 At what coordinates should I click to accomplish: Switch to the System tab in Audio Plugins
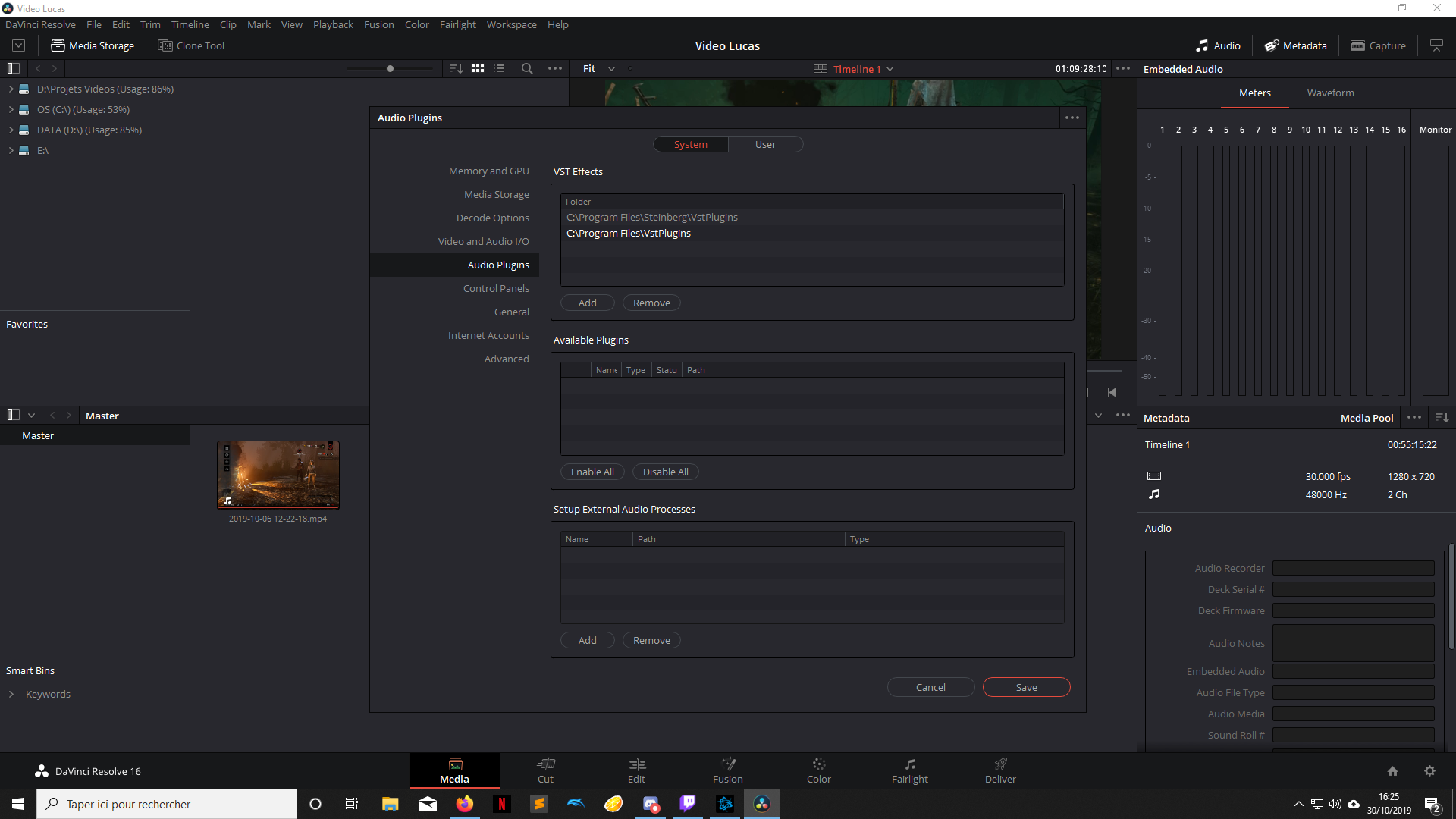coord(690,144)
